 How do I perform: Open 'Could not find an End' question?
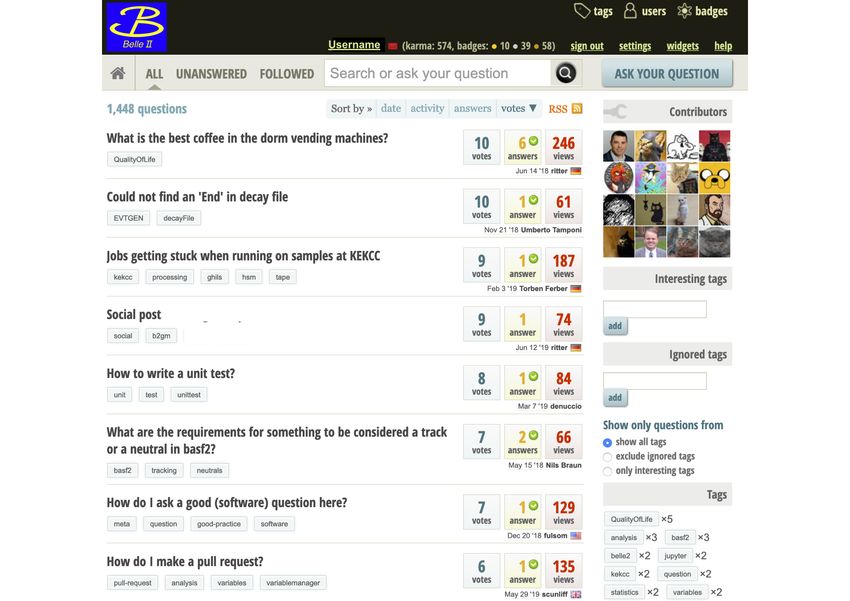pyautogui.click(x=197, y=197)
